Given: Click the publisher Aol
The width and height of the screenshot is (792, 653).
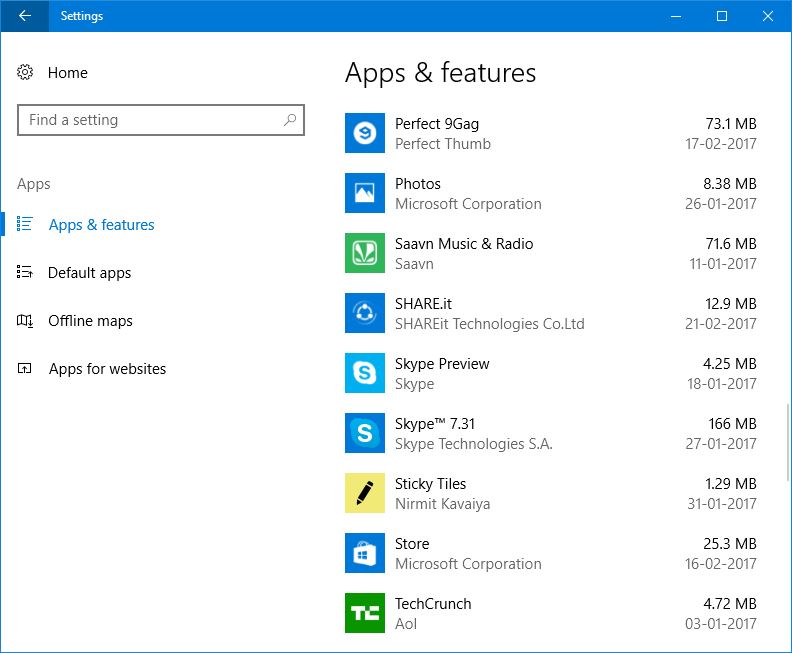Looking at the screenshot, I should coord(406,624).
